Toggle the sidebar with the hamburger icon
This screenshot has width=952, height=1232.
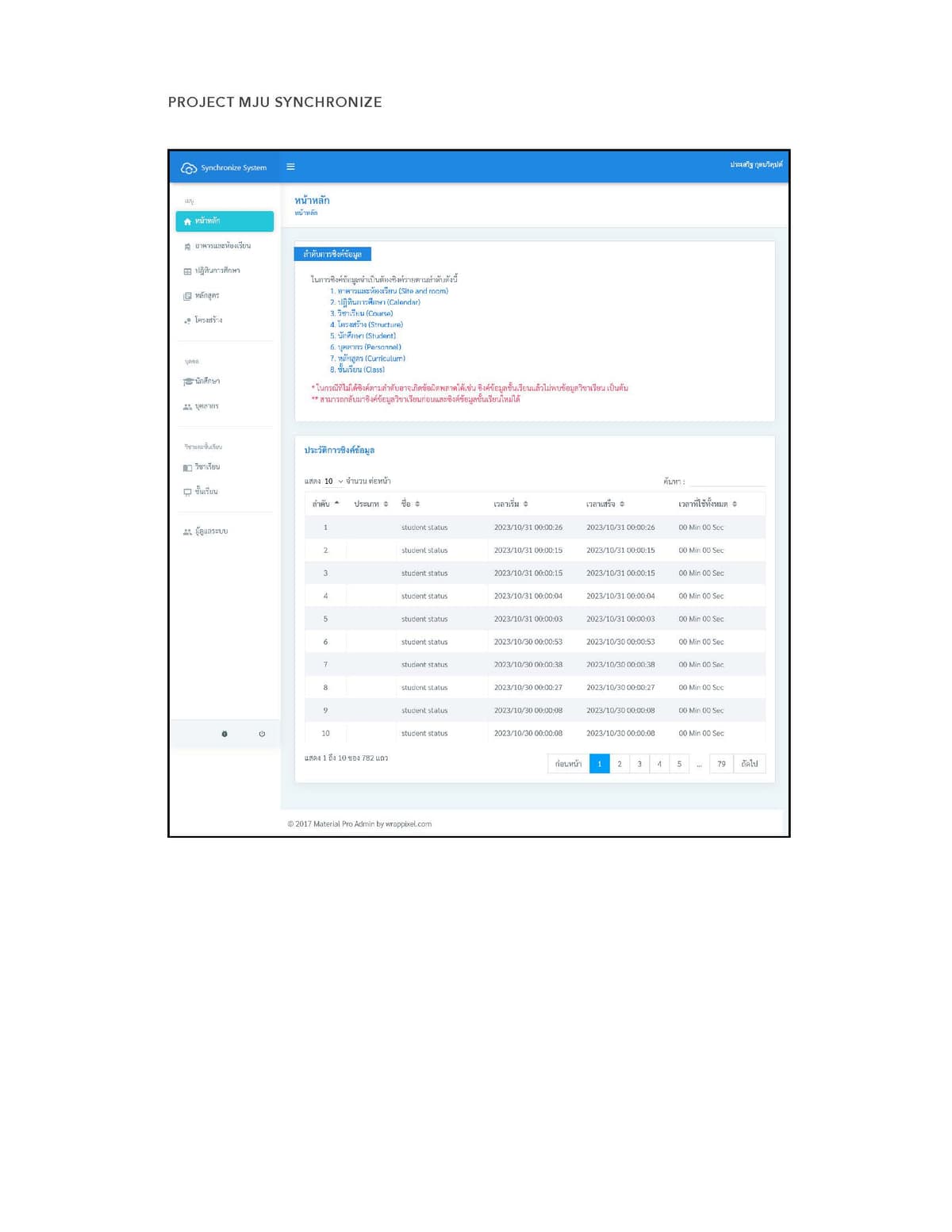click(x=290, y=167)
